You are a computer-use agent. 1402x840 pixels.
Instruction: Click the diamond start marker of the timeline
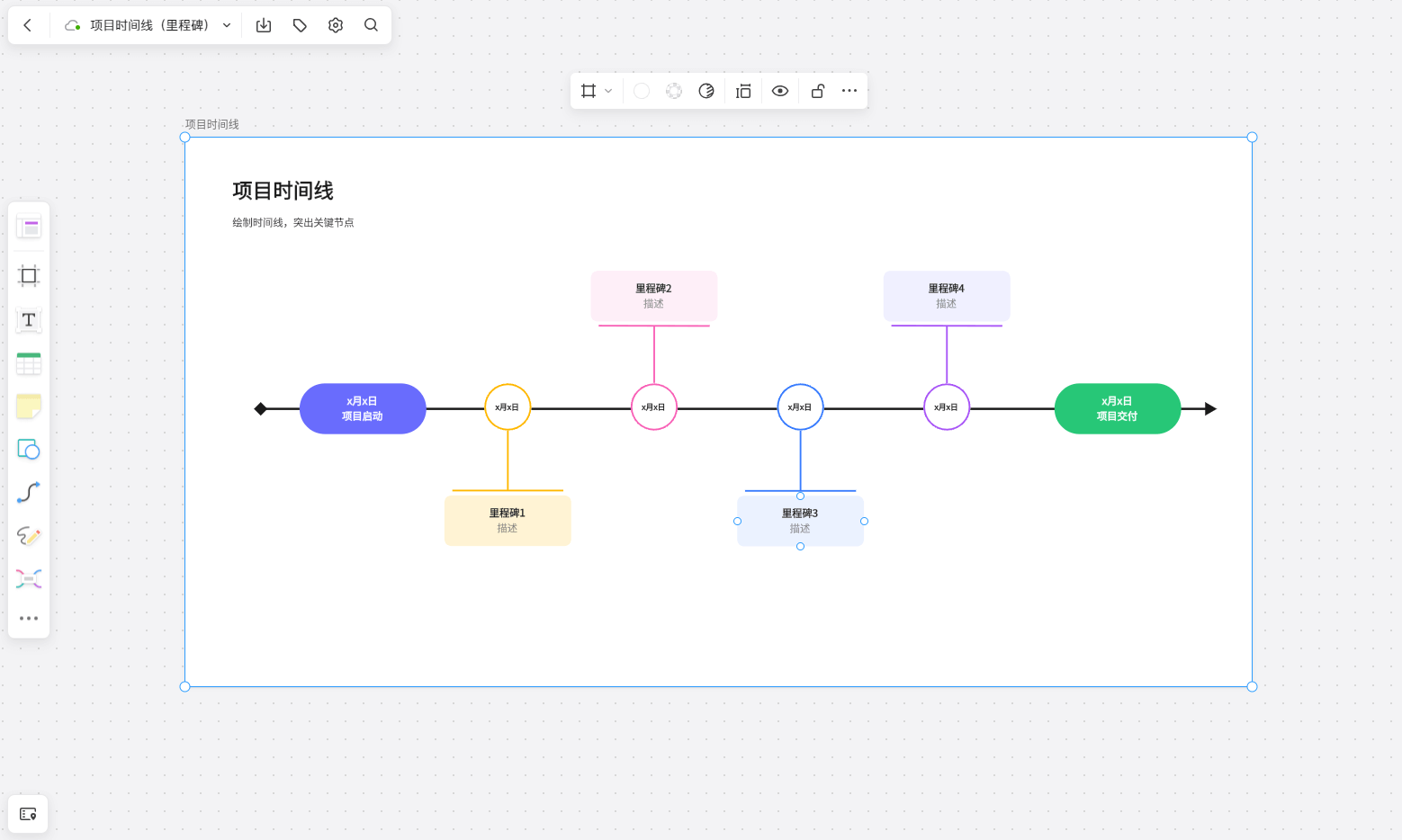(261, 409)
